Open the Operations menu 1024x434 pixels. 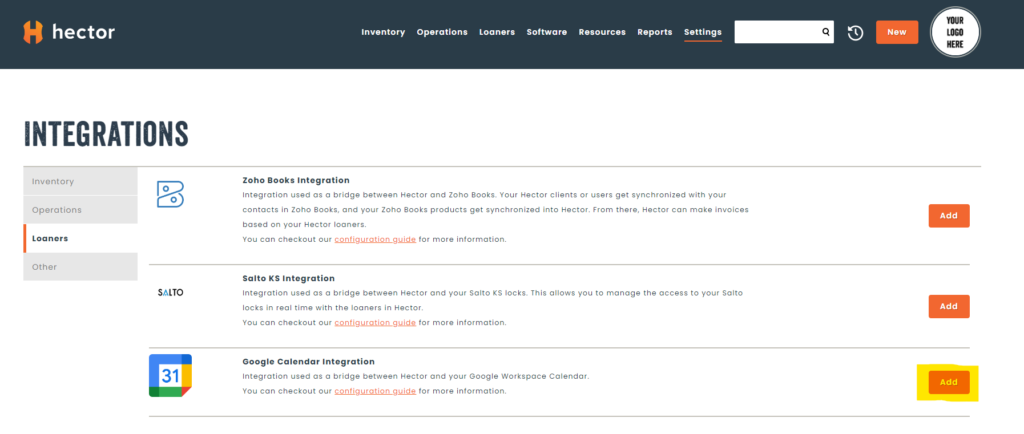[442, 32]
